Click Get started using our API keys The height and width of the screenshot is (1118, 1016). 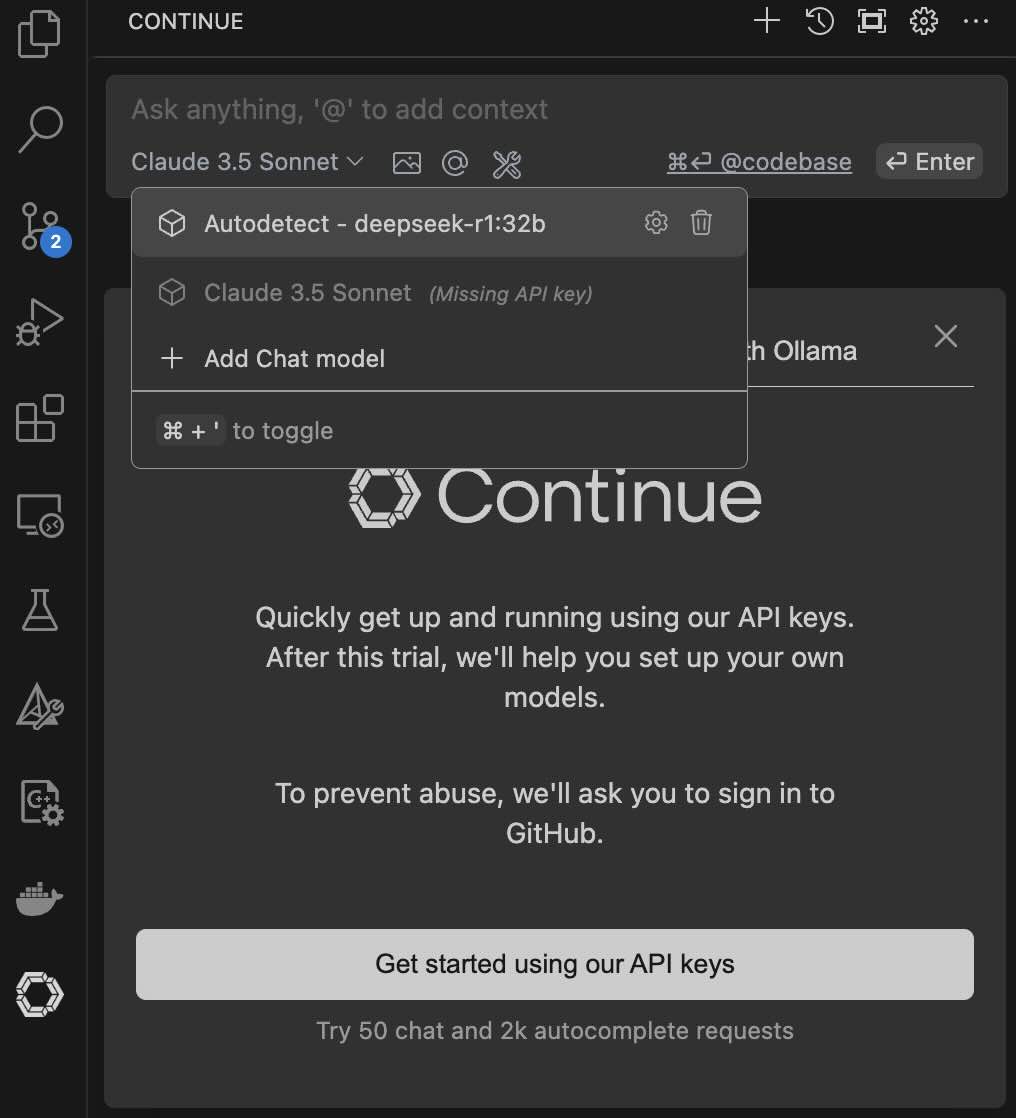click(555, 964)
